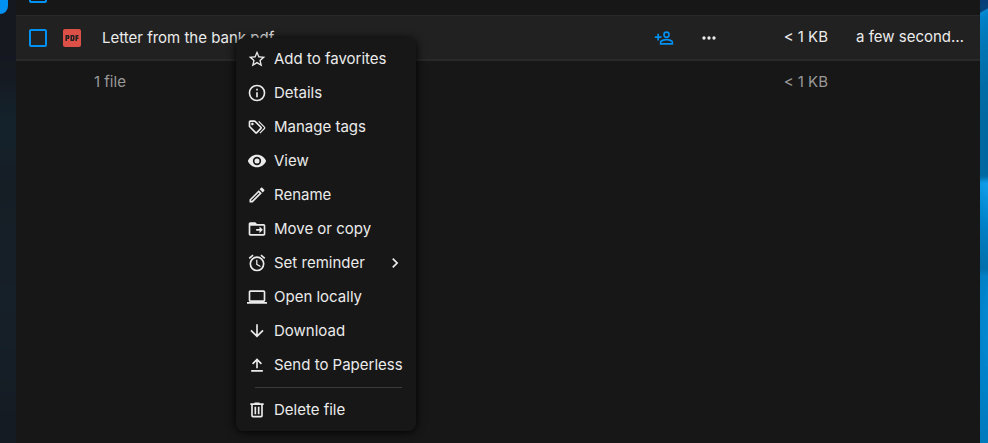Expand the Set reminder submenu chevron
The width and height of the screenshot is (988, 443).
tap(395, 263)
